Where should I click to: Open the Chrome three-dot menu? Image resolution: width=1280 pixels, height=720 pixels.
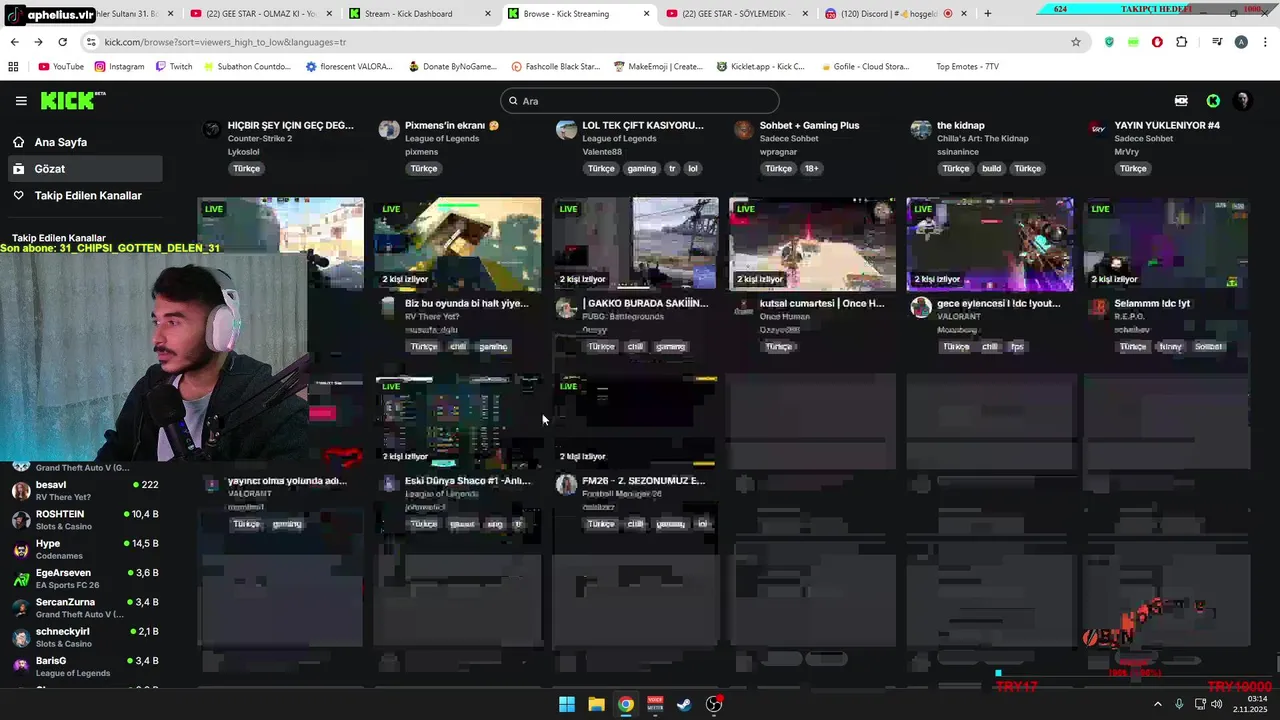point(1265,42)
